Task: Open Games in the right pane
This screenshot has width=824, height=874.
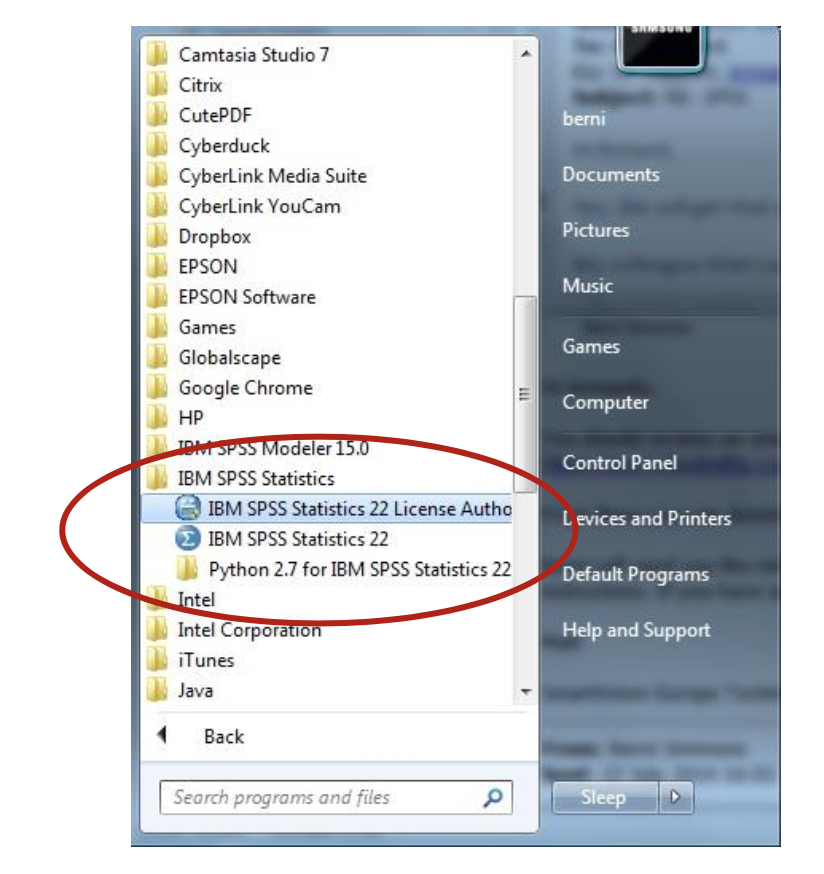Action: click(591, 346)
